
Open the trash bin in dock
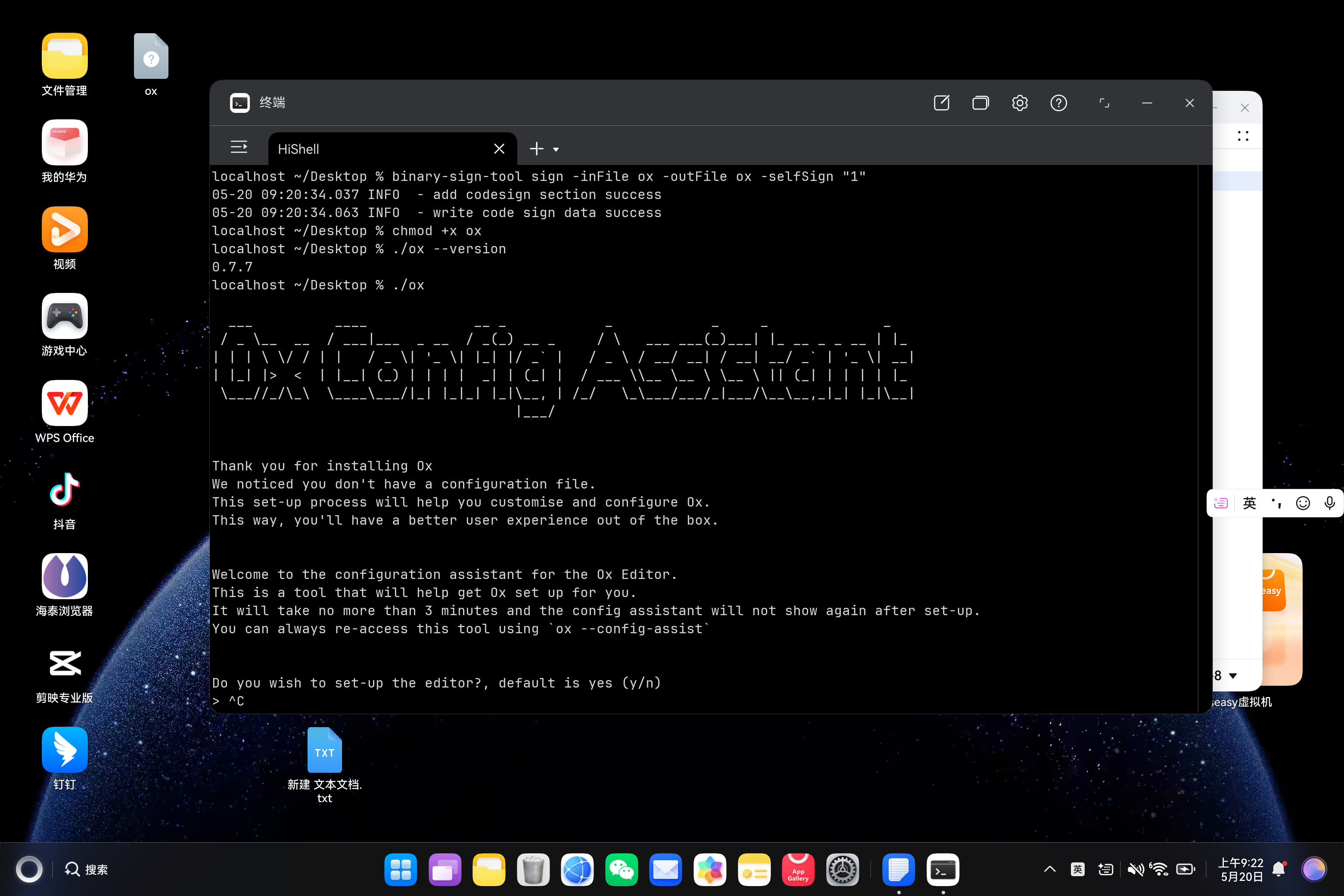coord(533,870)
